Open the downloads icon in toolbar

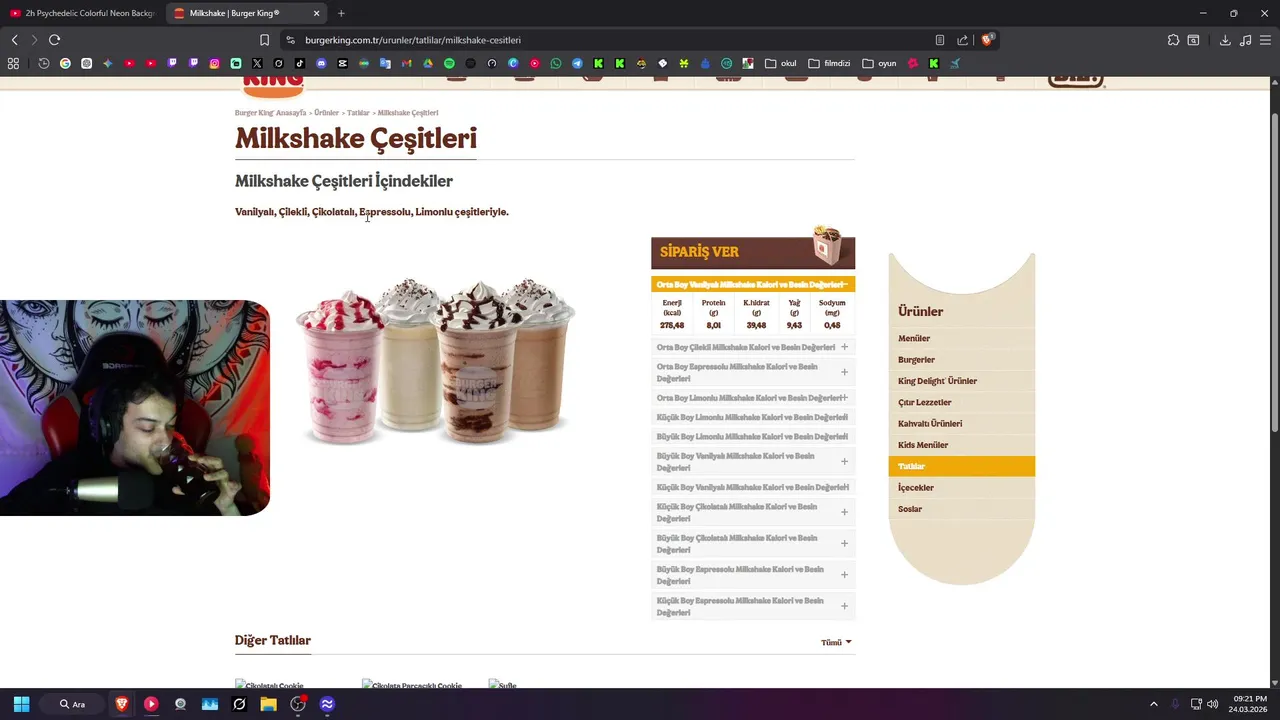point(1225,40)
